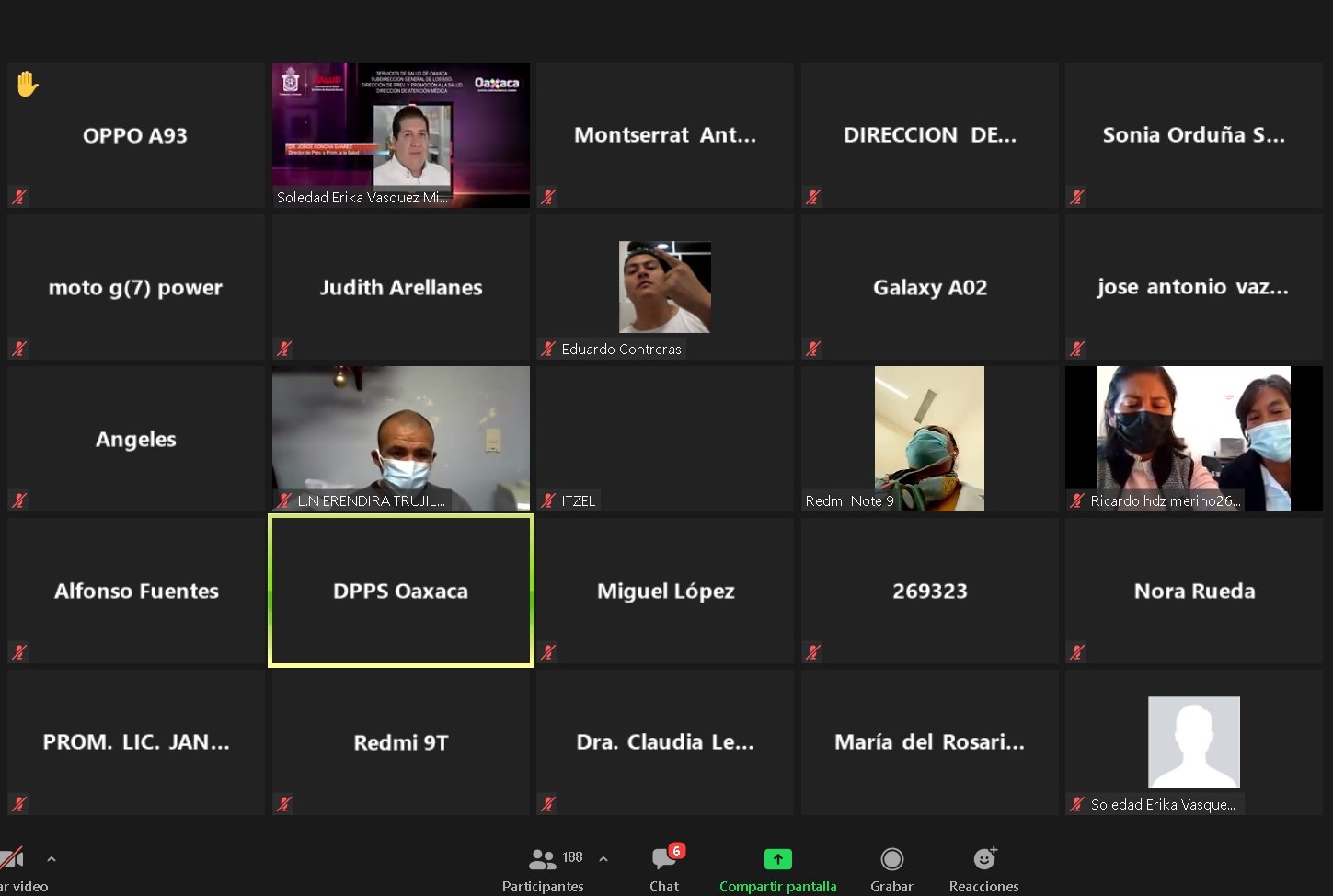Toggle the camera video button

pos(13,859)
